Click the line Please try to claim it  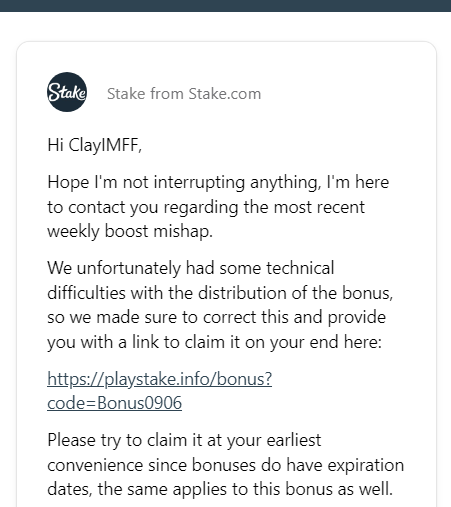[184, 440]
